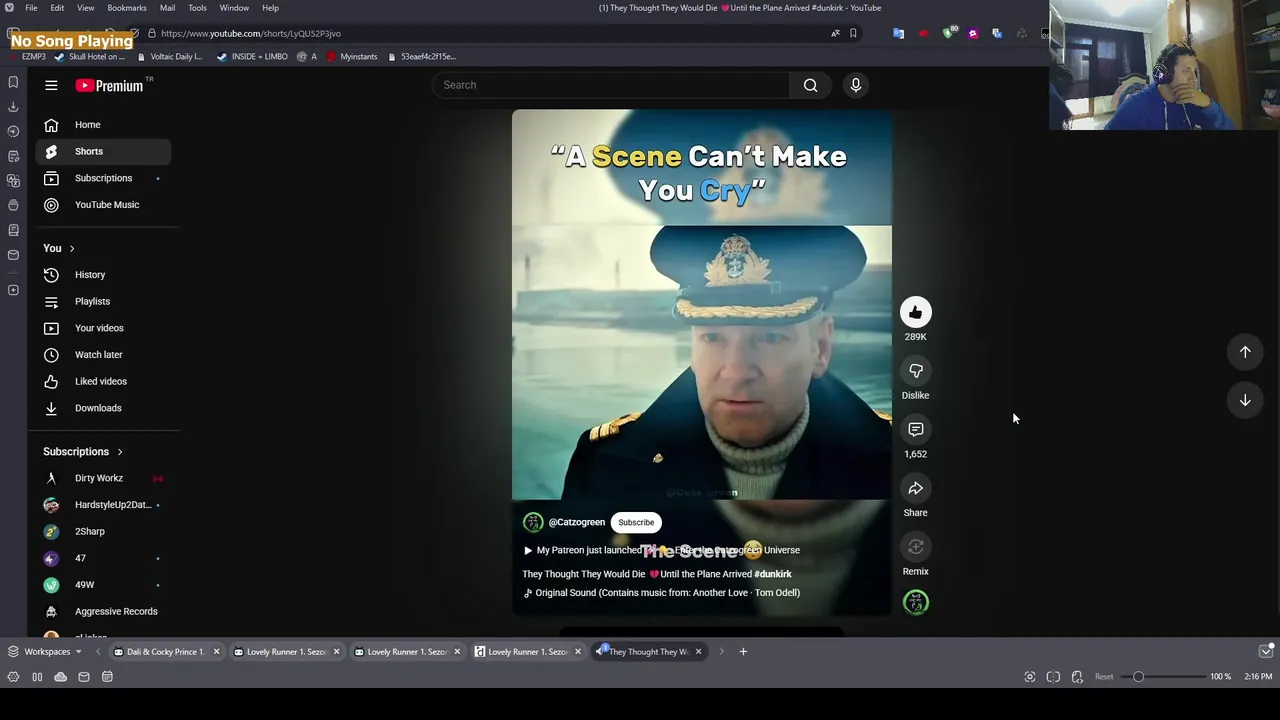Click the YouTube search field

click(x=610, y=85)
